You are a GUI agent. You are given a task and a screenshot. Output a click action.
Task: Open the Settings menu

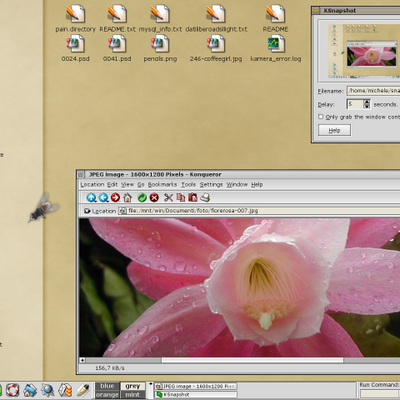coord(211,184)
